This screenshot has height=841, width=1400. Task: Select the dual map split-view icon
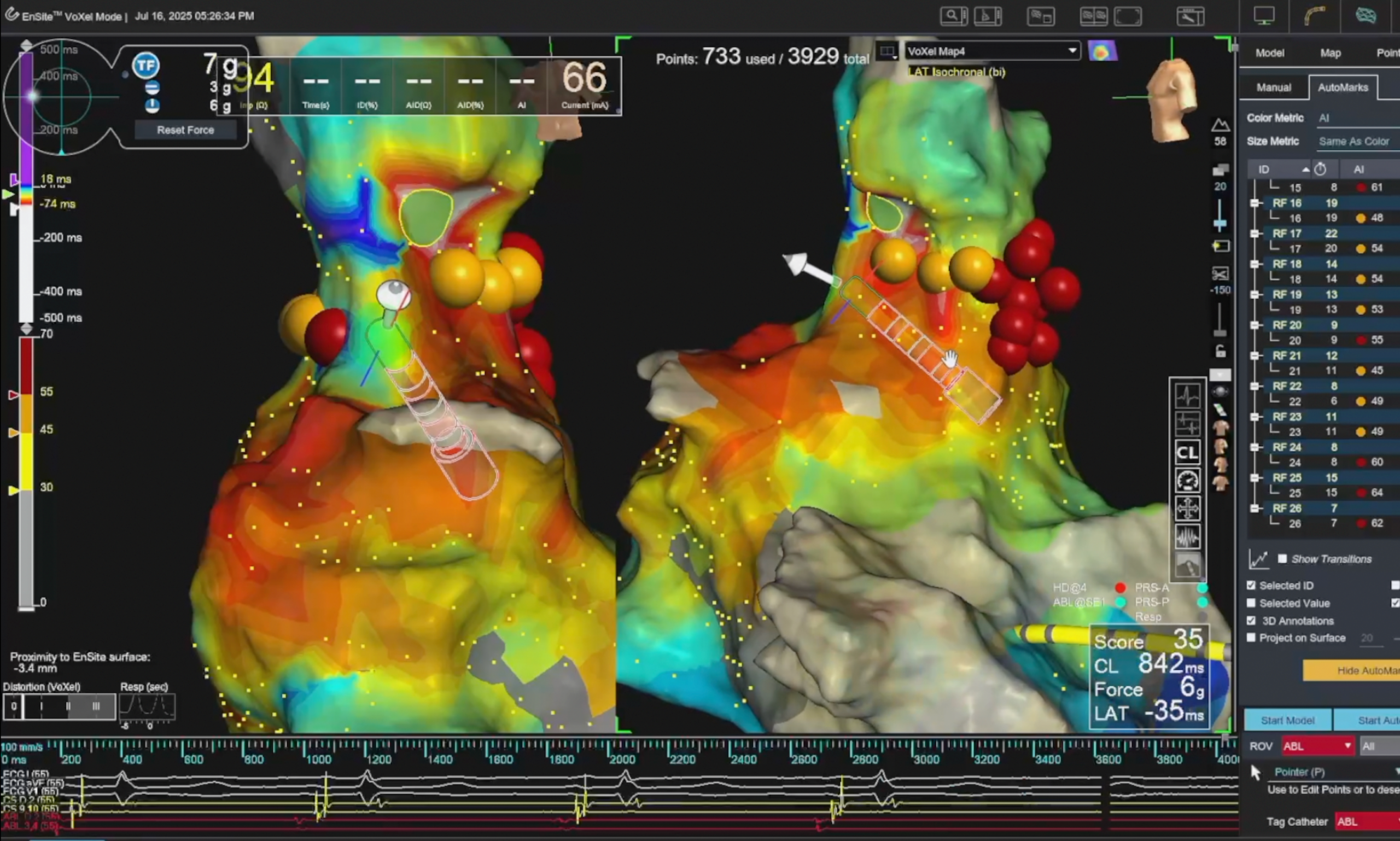pyautogui.click(x=1093, y=16)
